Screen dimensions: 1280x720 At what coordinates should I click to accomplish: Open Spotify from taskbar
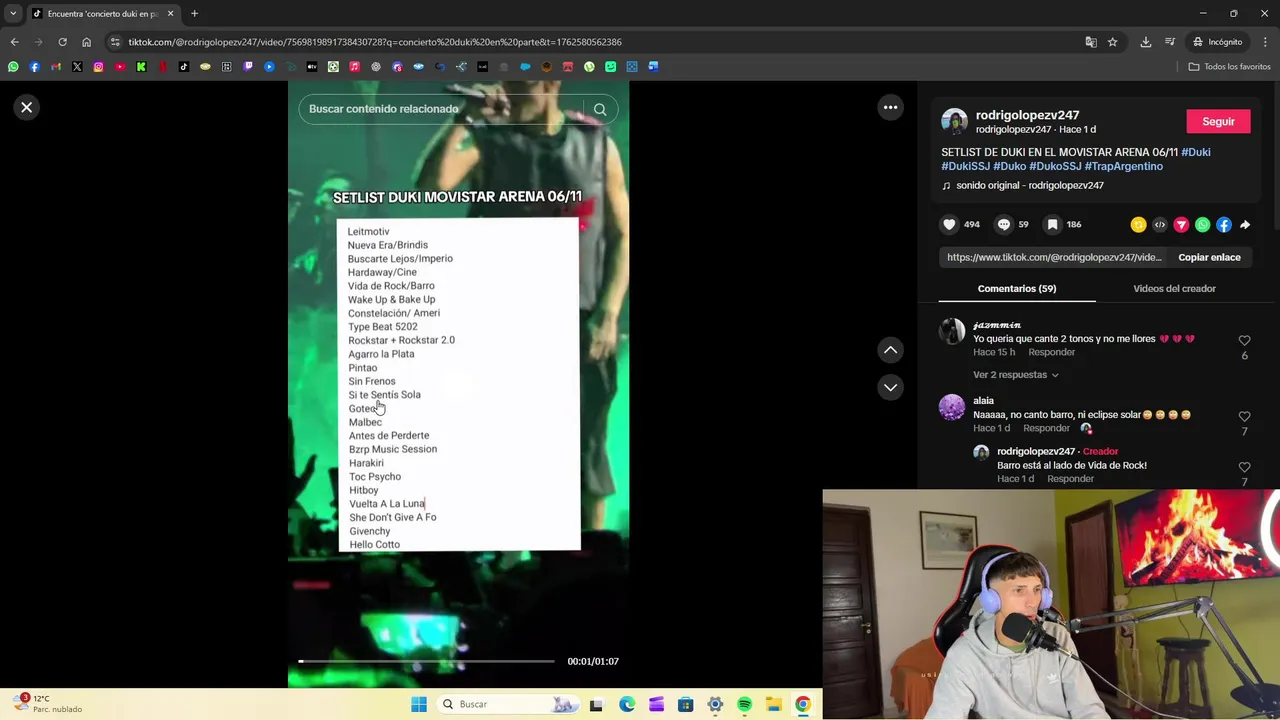pyautogui.click(x=744, y=704)
